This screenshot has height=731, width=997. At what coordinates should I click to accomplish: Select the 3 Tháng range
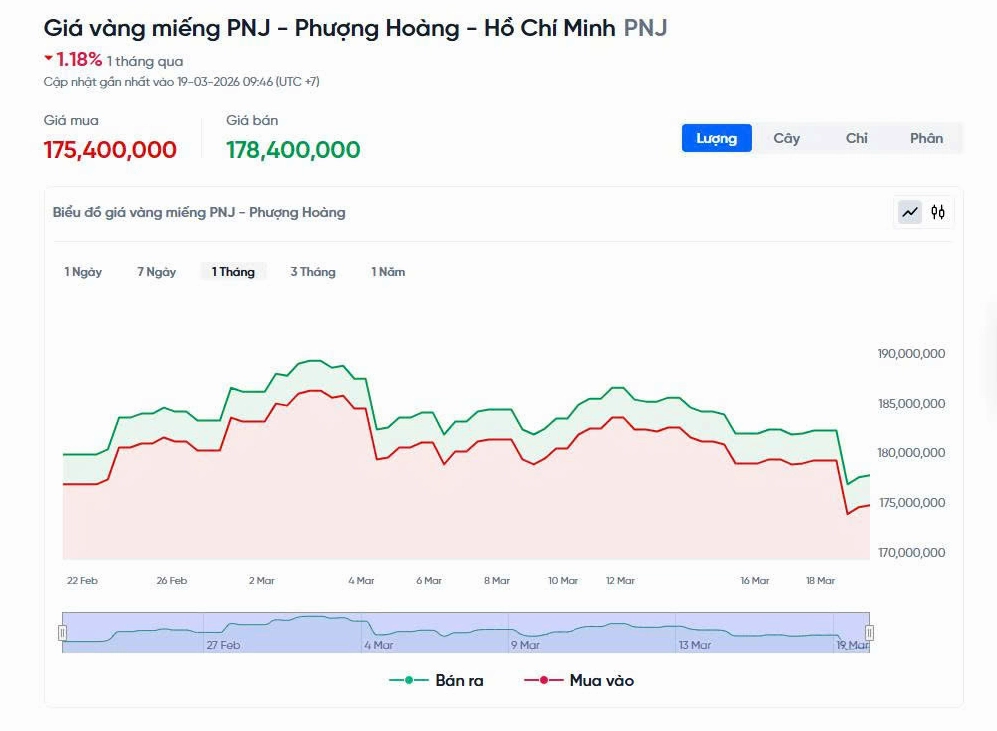311,271
